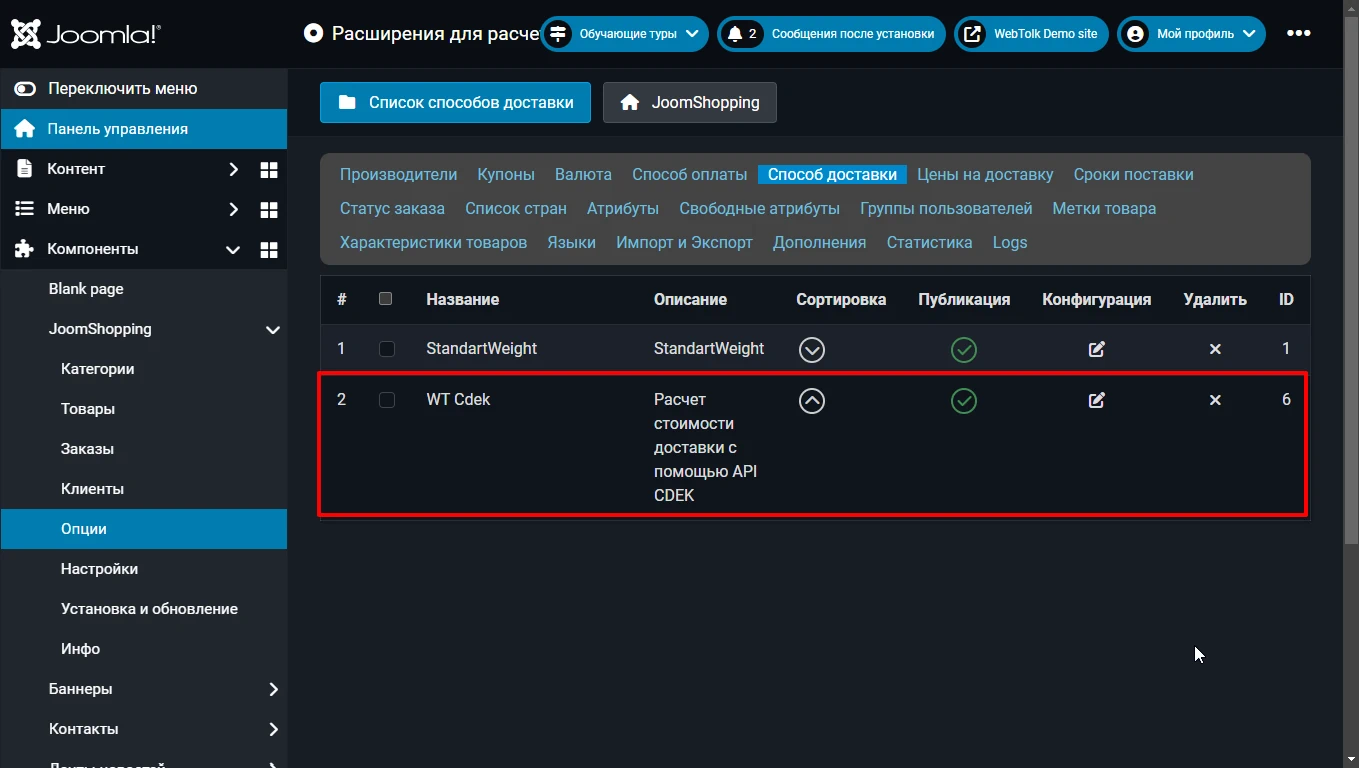Open the Способ оплаты tab
The width and height of the screenshot is (1359, 768).
pyautogui.click(x=690, y=174)
